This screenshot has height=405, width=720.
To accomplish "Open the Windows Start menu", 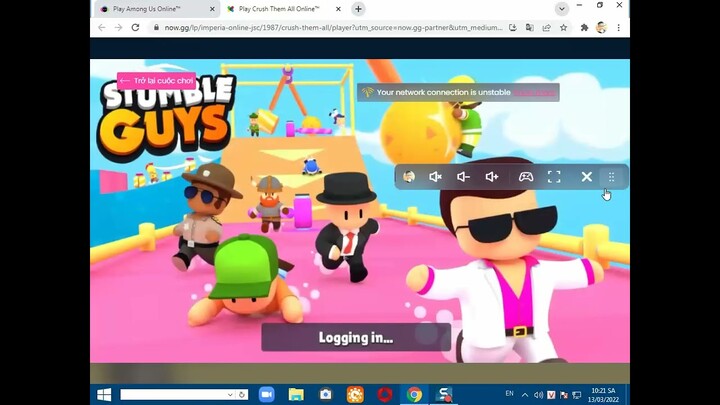I will tap(104, 394).
